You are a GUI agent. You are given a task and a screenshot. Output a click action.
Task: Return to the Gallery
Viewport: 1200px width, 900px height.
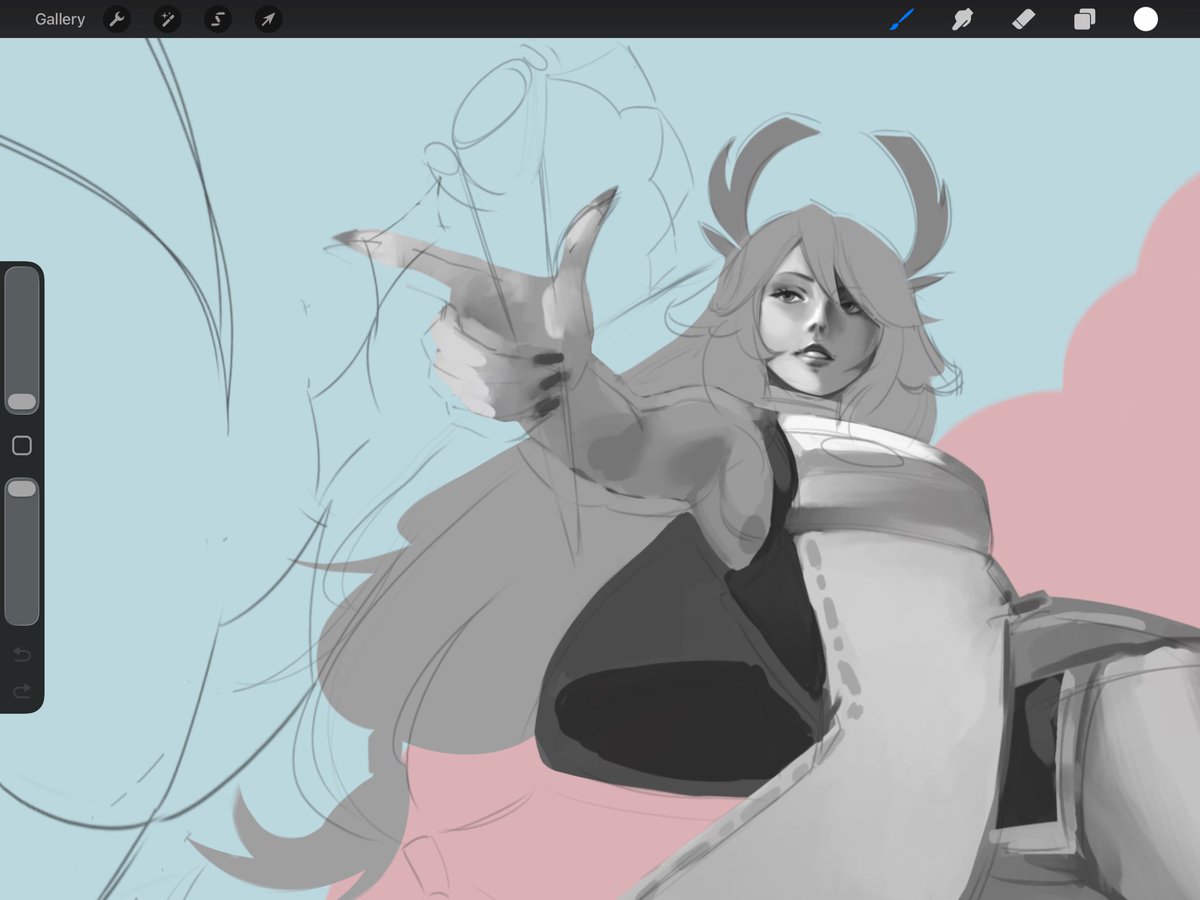click(60, 19)
